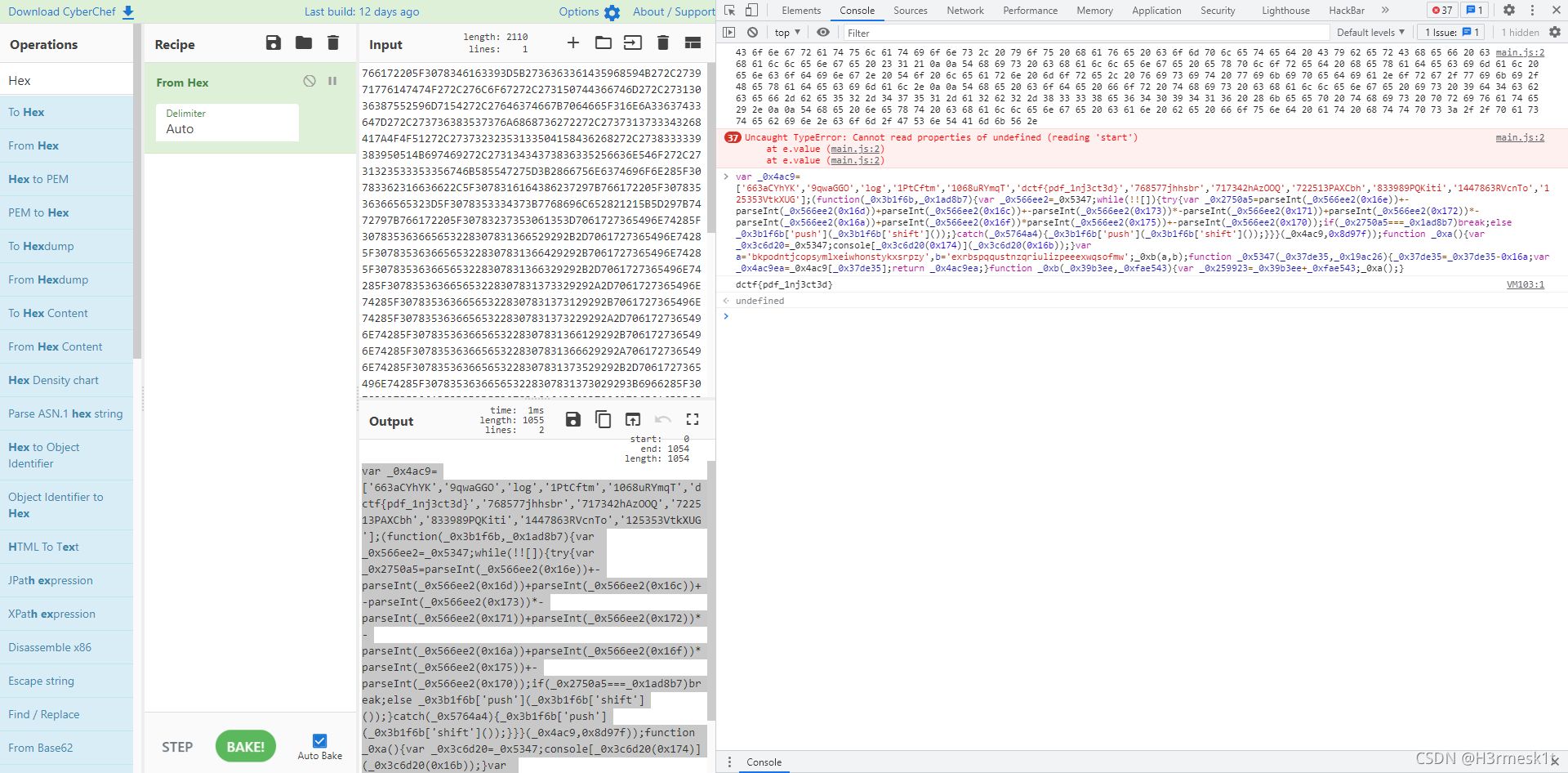The height and width of the screenshot is (773, 1568).
Task: Toggle the device toolbar in DevTools
Action: click(752, 10)
